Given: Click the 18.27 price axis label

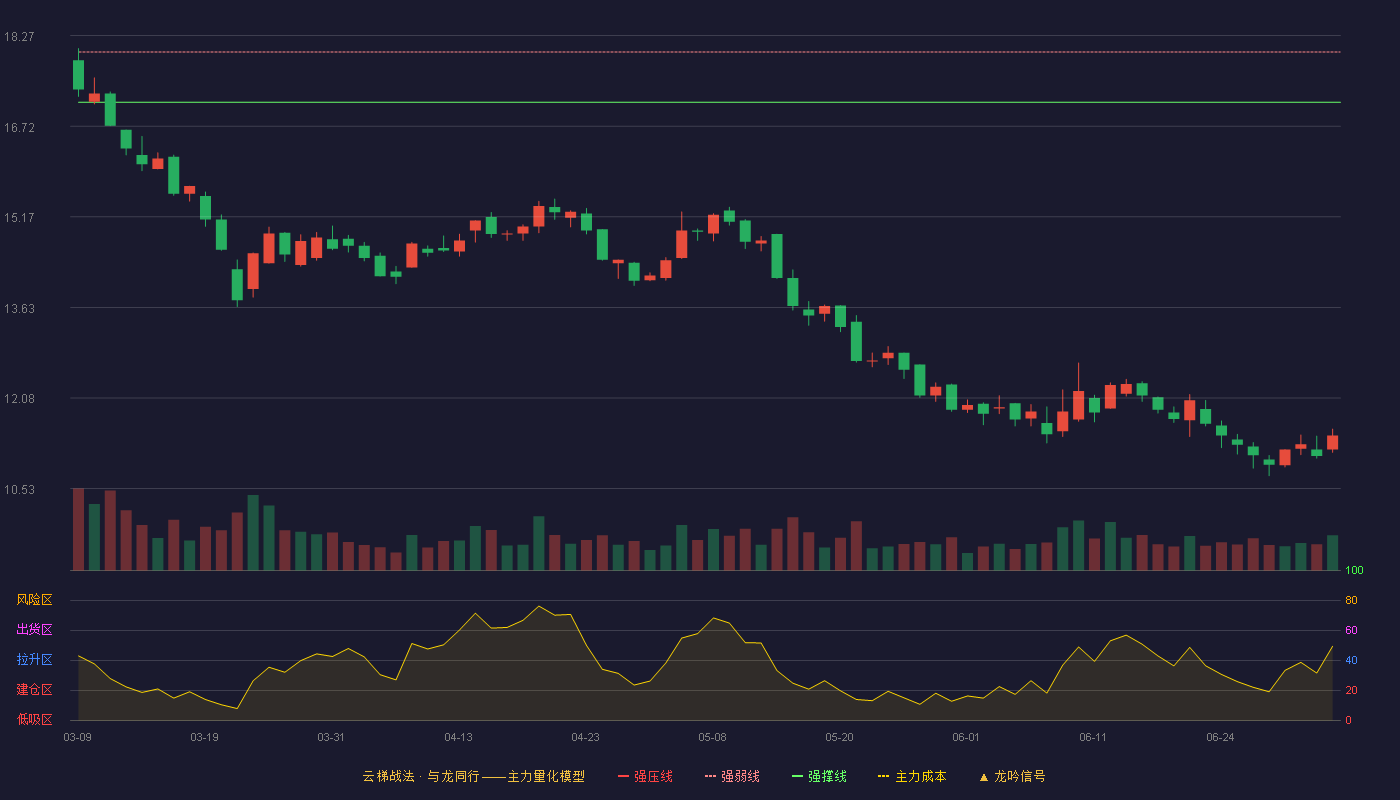Looking at the screenshot, I should (x=19, y=36).
